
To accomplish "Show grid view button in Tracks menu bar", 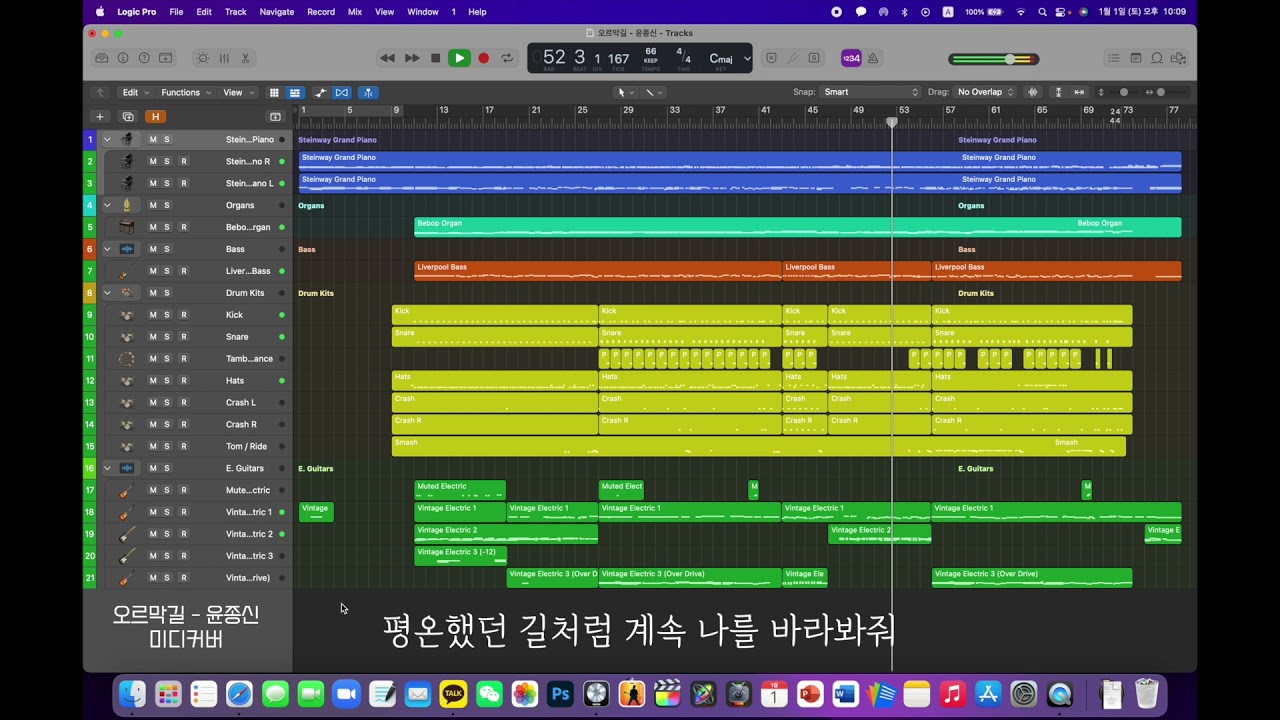I will click(274, 92).
